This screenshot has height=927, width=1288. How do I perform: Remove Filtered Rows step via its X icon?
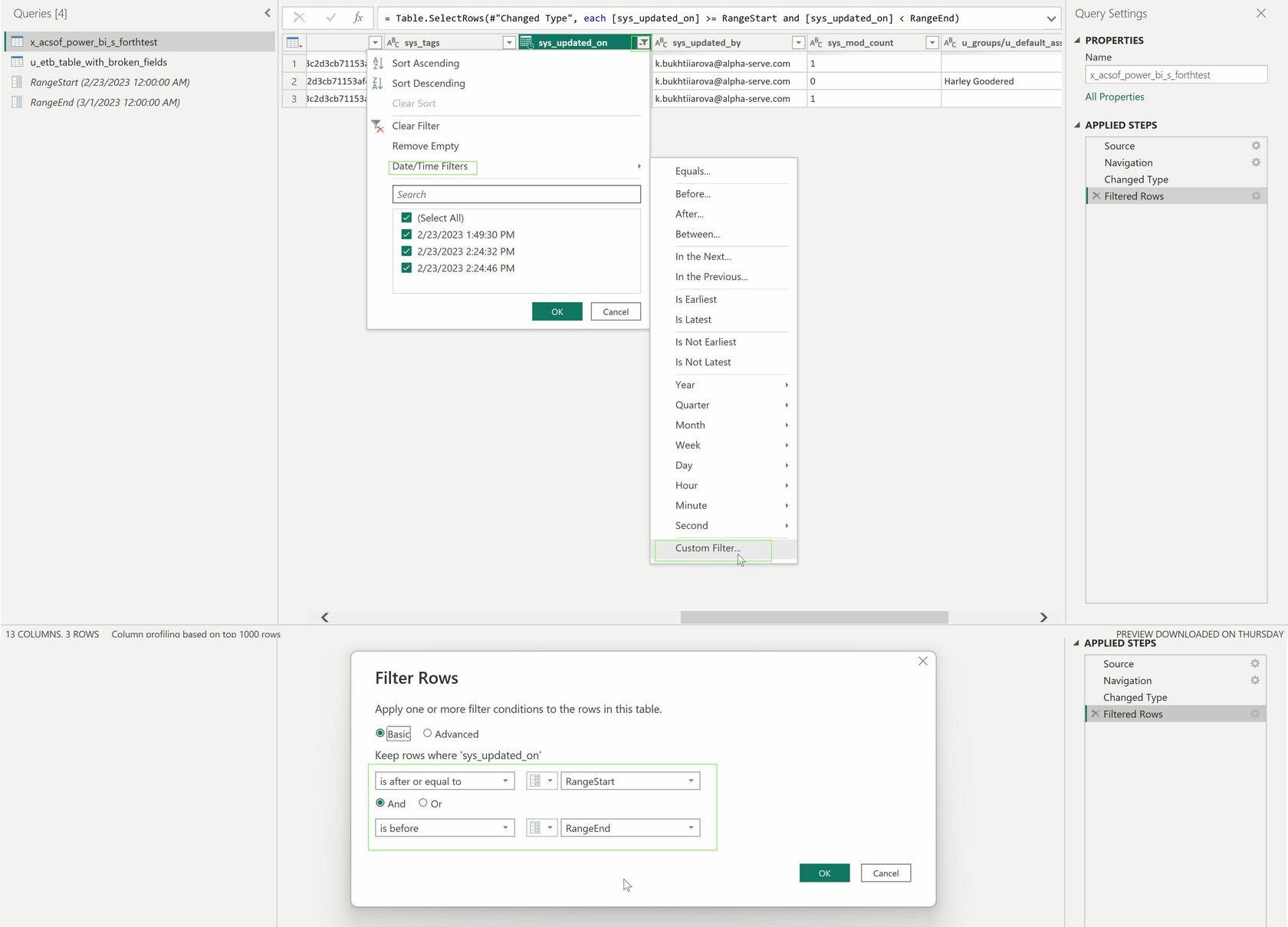click(x=1096, y=196)
